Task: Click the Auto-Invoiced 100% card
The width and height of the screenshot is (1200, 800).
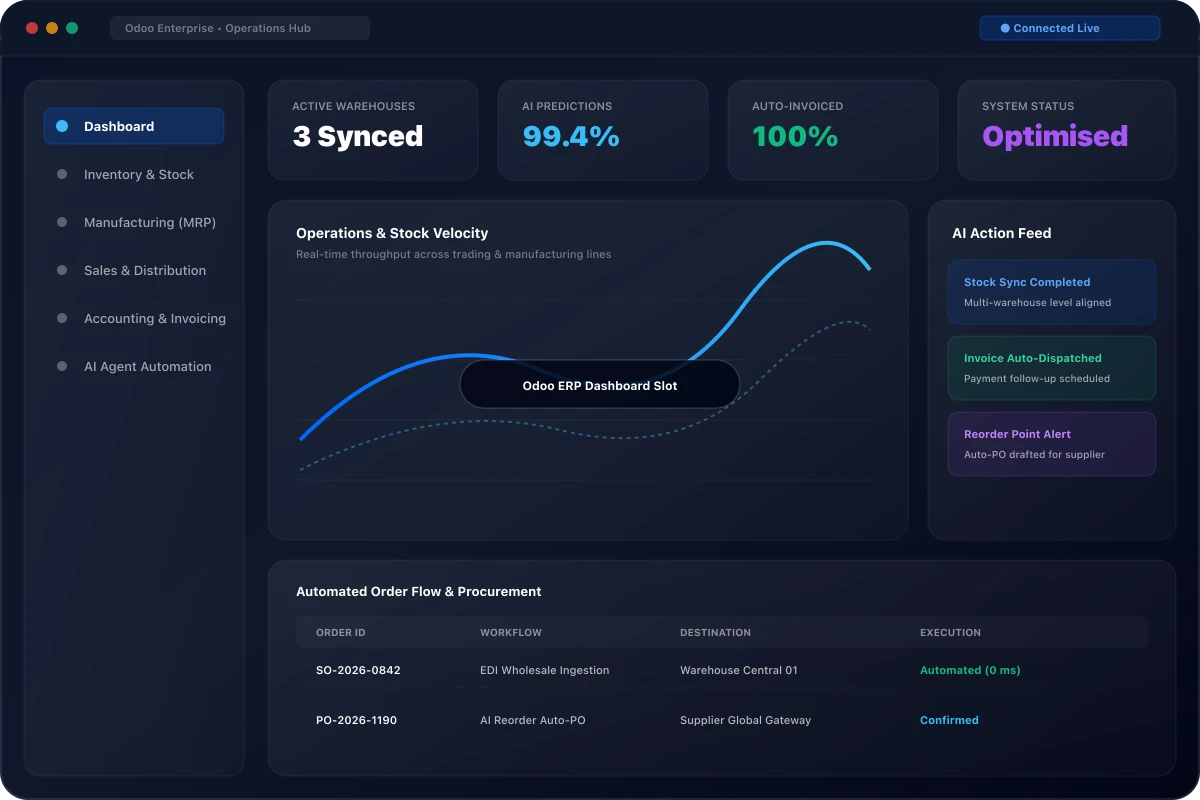Action: pos(833,130)
